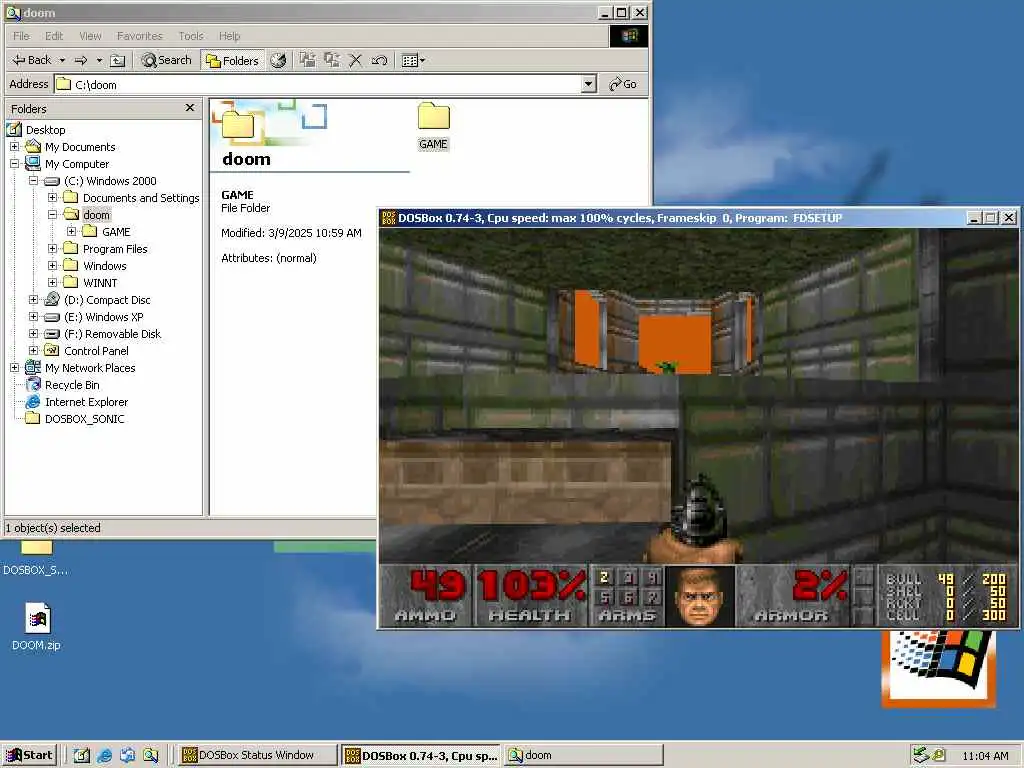Click the Undo icon in toolbar
Image resolution: width=1024 pixels, height=768 pixels.
pyautogui.click(x=379, y=60)
